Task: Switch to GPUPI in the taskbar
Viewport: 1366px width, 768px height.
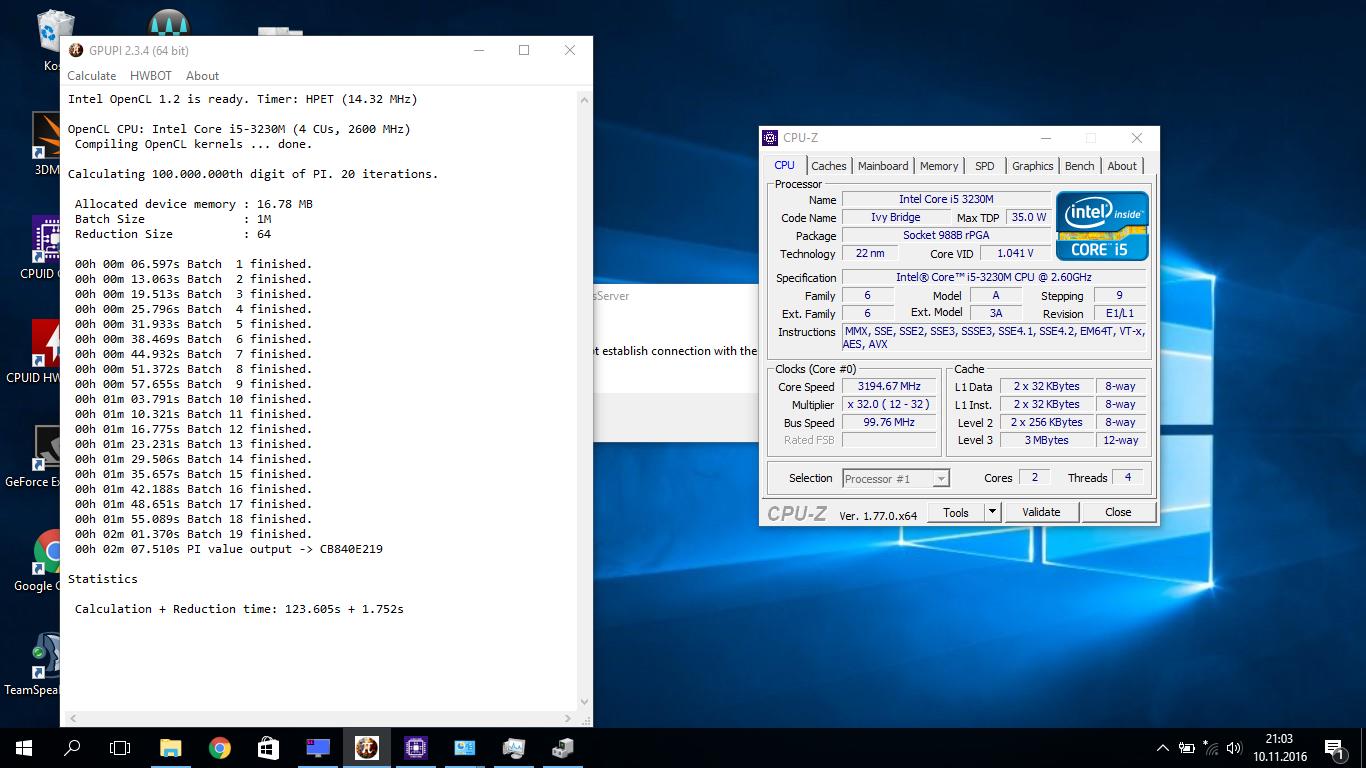Action: click(x=367, y=747)
